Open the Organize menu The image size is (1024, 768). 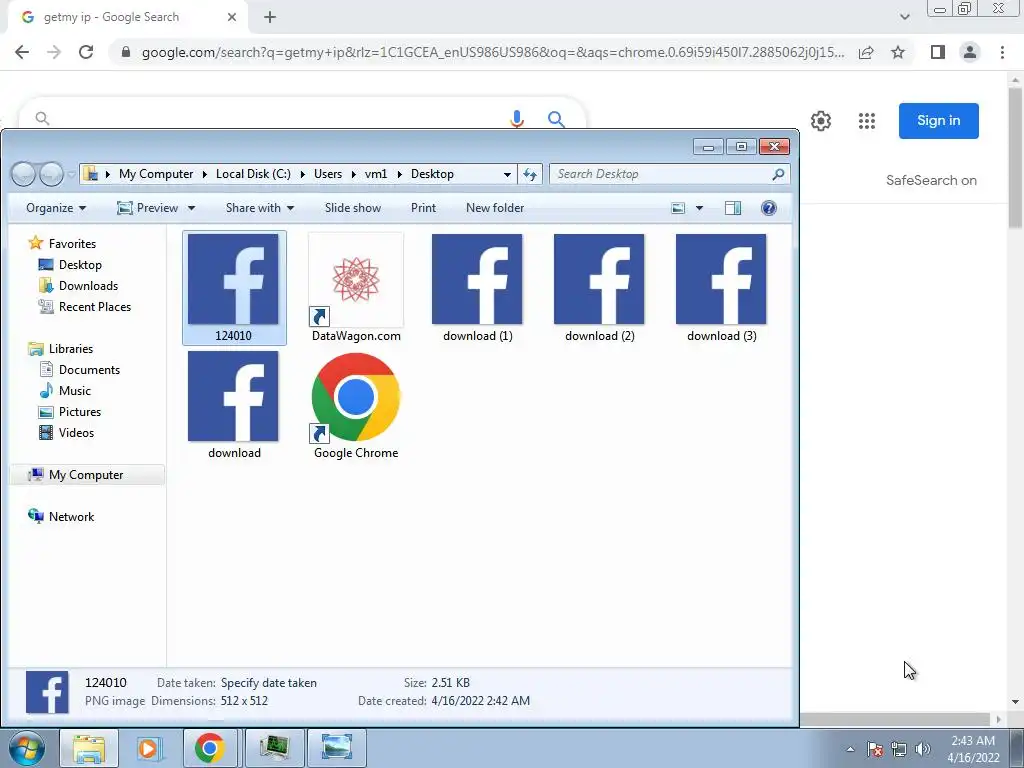point(56,208)
